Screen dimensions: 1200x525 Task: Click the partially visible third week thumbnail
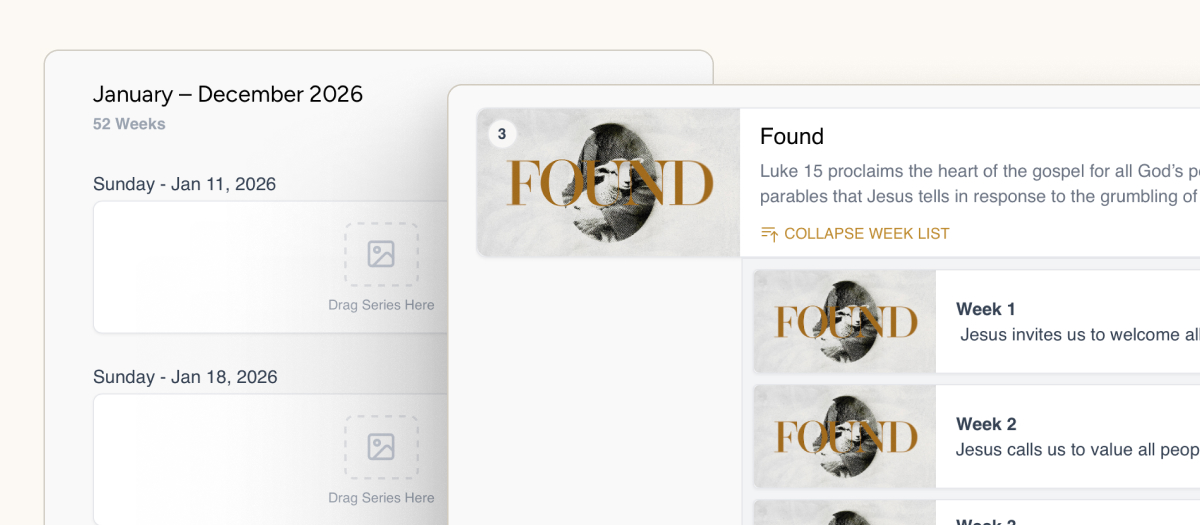[845, 513]
